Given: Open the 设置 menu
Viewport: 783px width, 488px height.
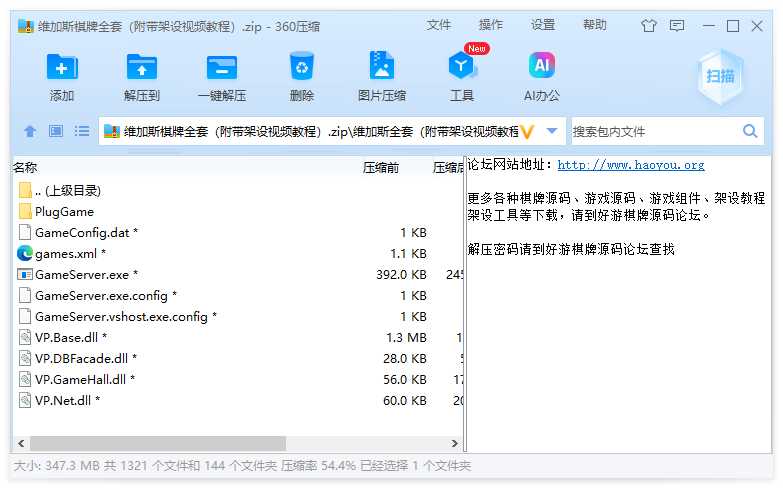Looking at the screenshot, I should click(x=543, y=24).
